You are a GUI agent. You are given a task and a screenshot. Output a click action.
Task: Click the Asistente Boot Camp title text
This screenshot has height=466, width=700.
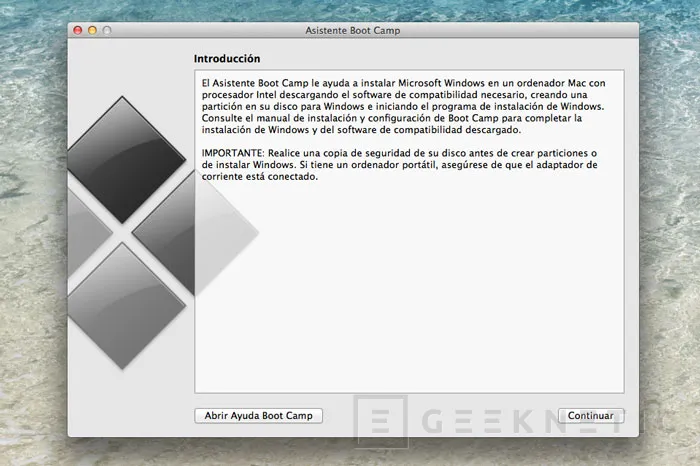coord(353,30)
